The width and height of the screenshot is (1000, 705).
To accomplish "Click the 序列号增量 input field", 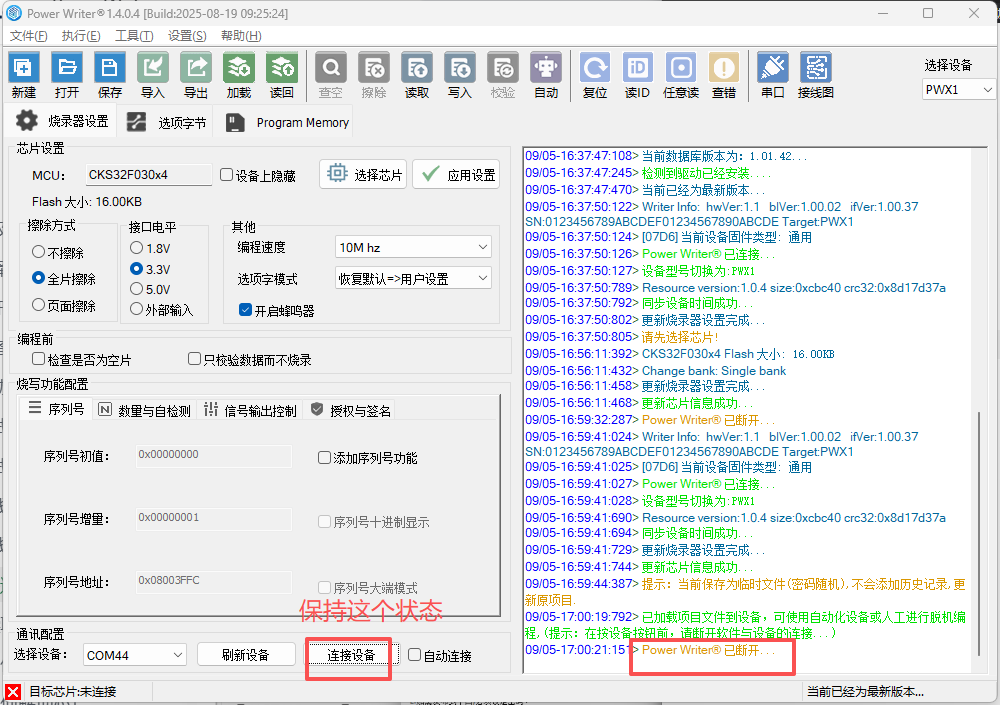I will [x=214, y=518].
